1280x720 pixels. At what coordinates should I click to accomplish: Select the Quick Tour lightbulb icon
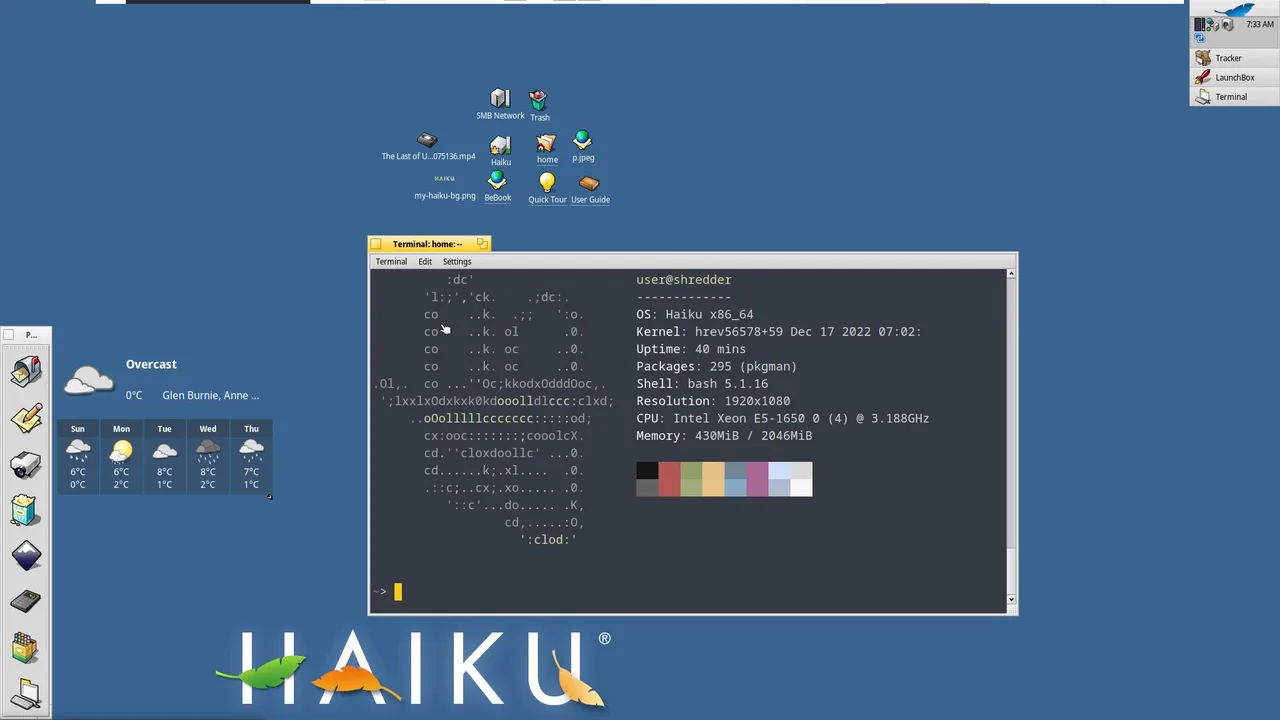click(547, 188)
